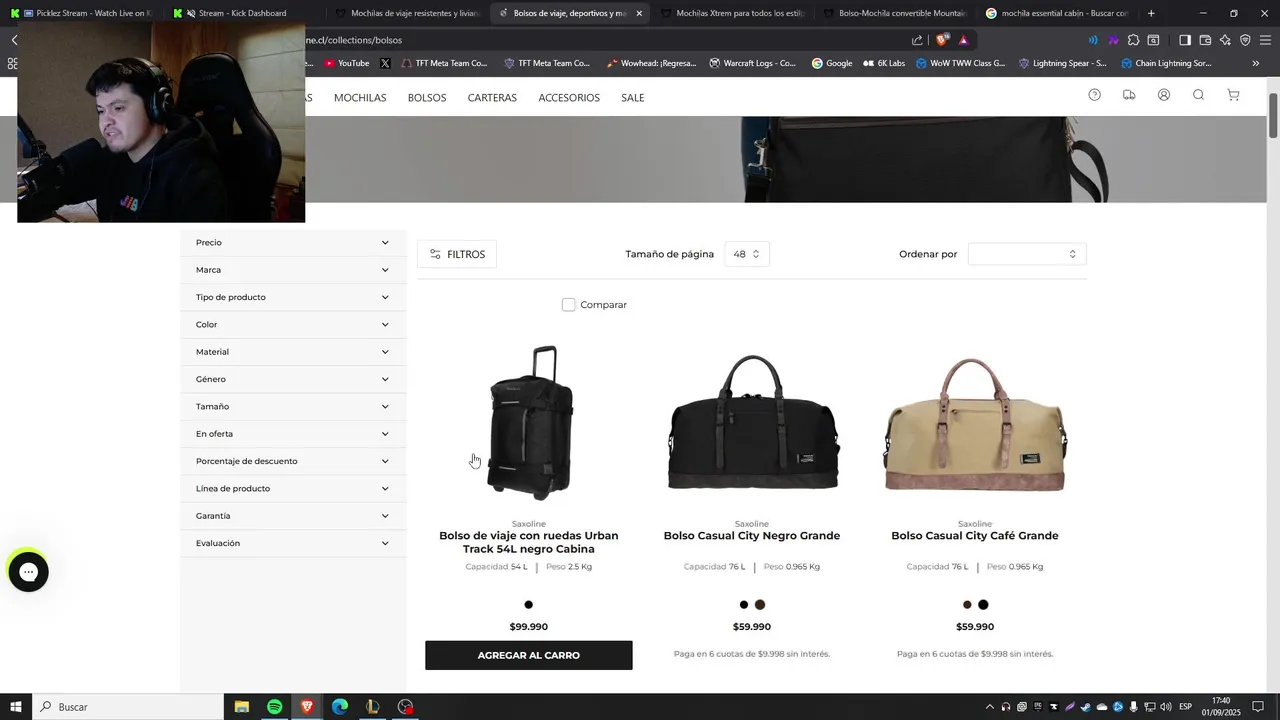Viewport: 1280px width, 720px height.
Task: Expand the Color filter
Action: (293, 324)
